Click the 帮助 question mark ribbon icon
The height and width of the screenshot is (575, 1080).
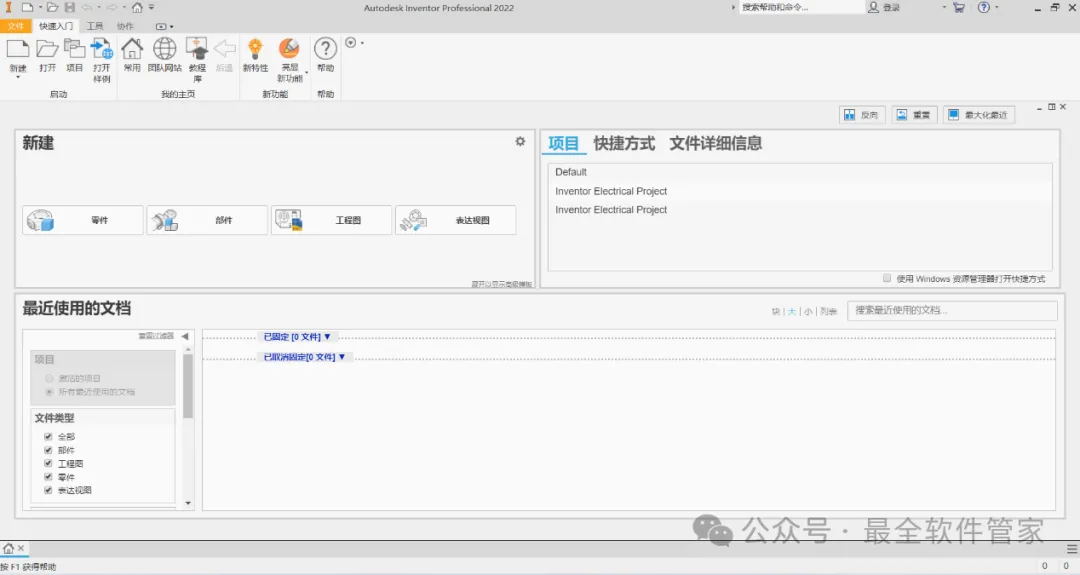pyautogui.click(x=325, y=49)
